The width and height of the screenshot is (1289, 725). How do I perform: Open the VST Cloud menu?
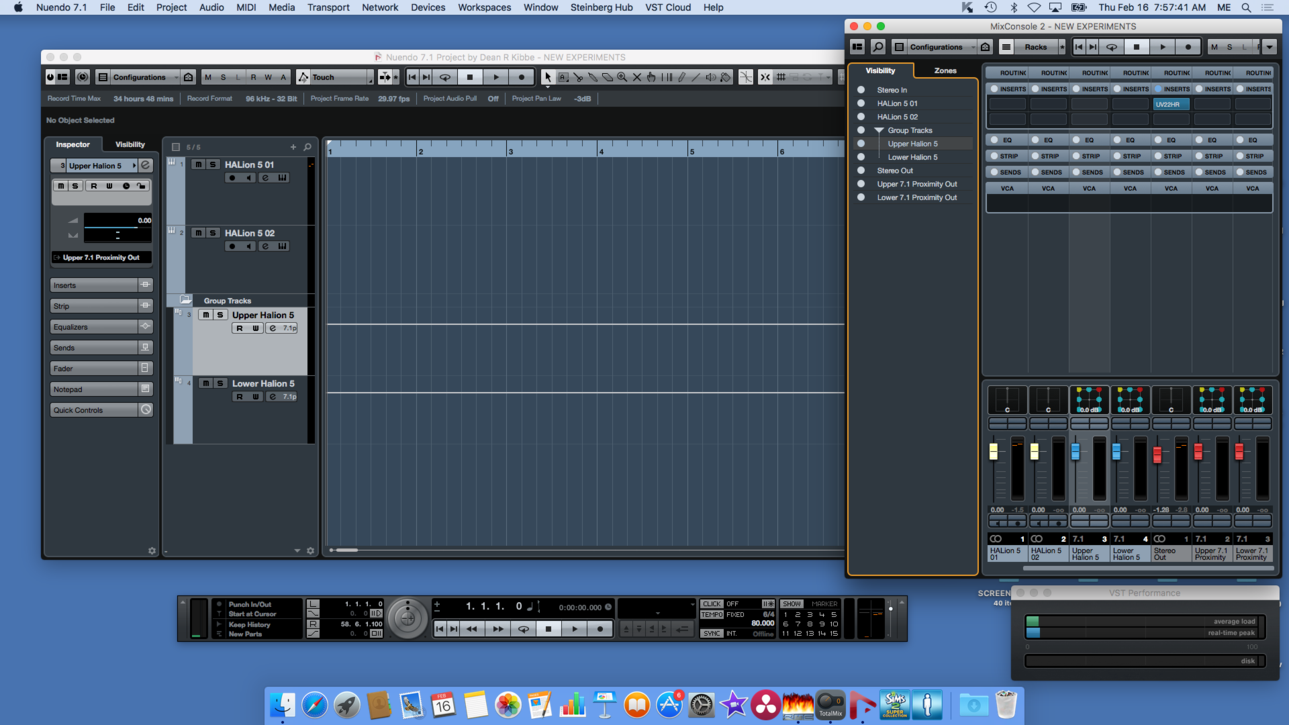click(668, 7)
